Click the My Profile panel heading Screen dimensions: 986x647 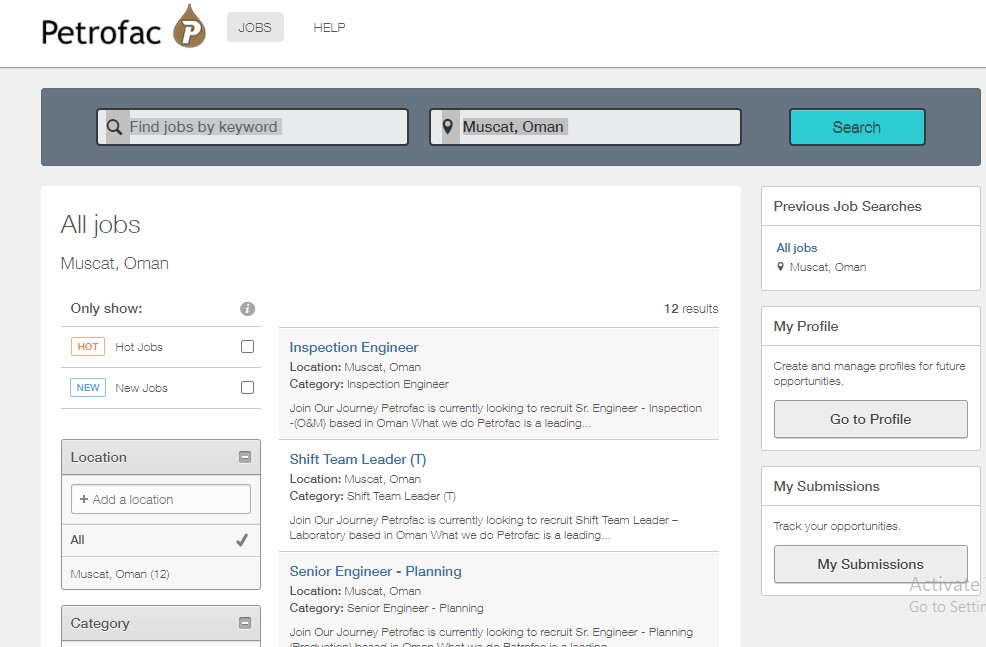[806, 326]
